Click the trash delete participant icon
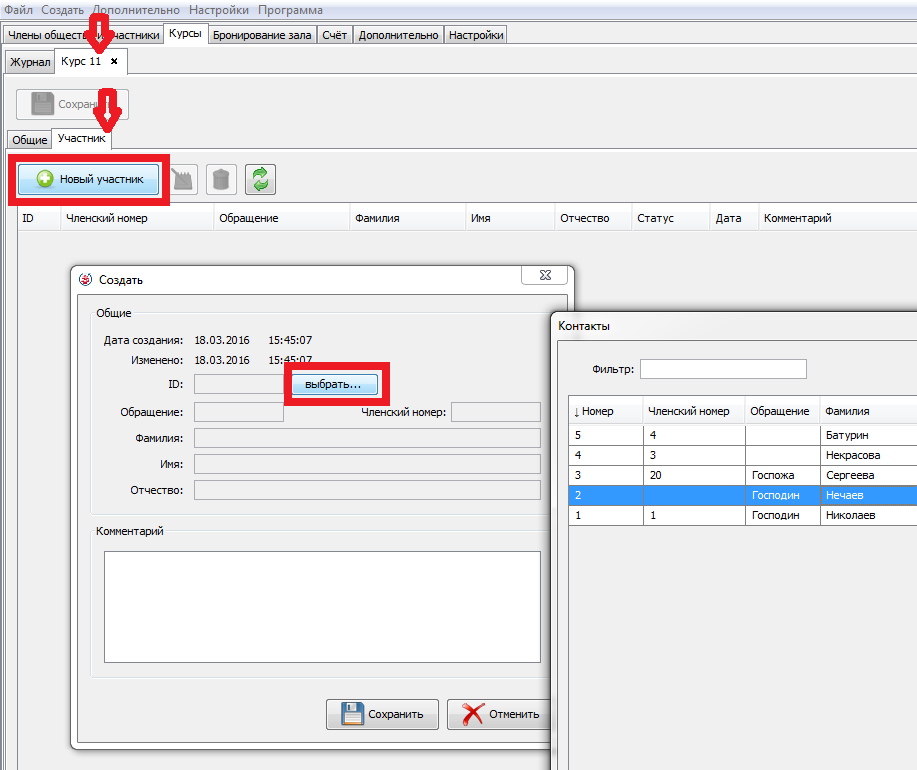 pos(221,179)
